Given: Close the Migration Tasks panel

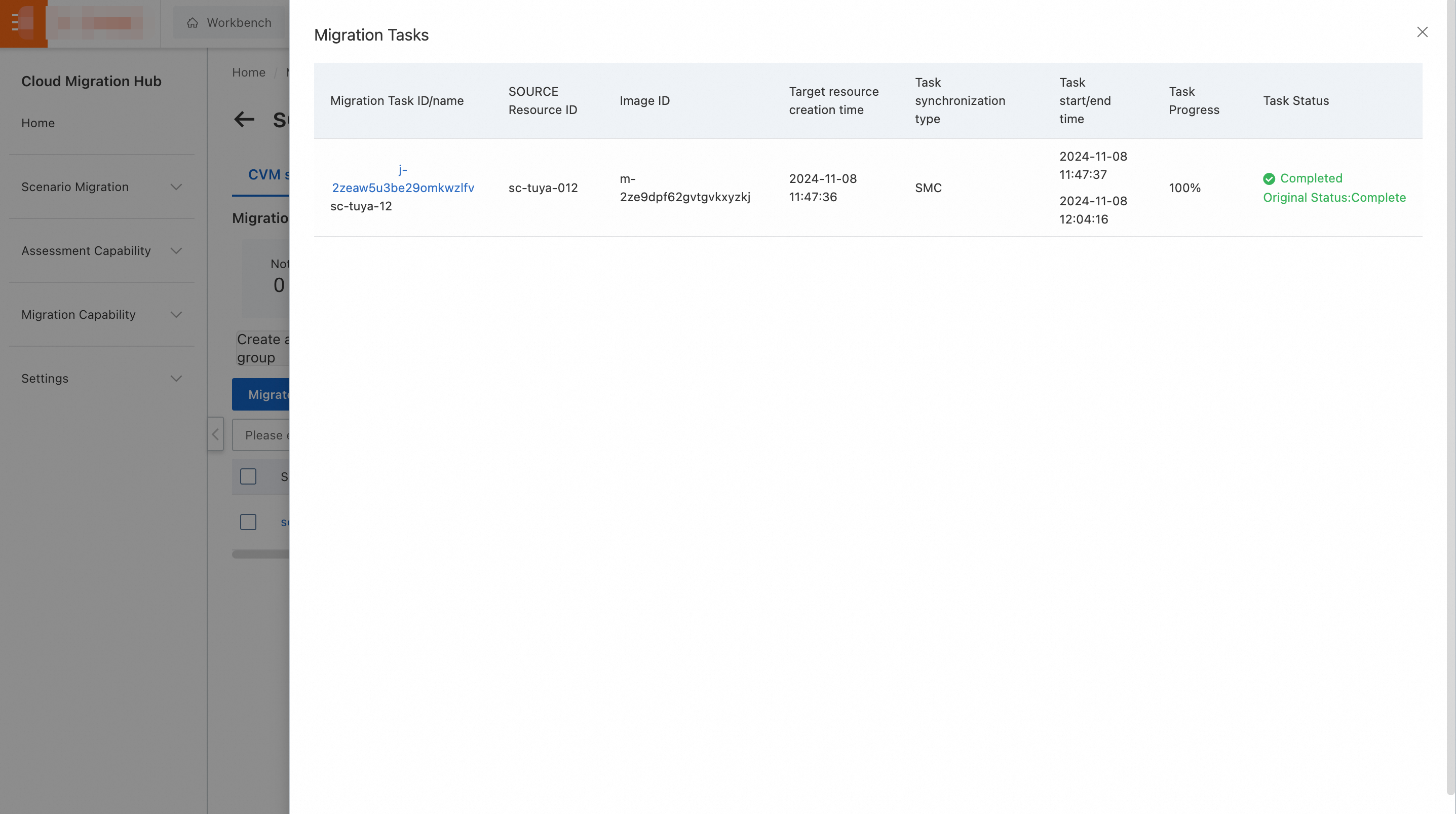Looking at the screenshot, I should point(1422,32).
